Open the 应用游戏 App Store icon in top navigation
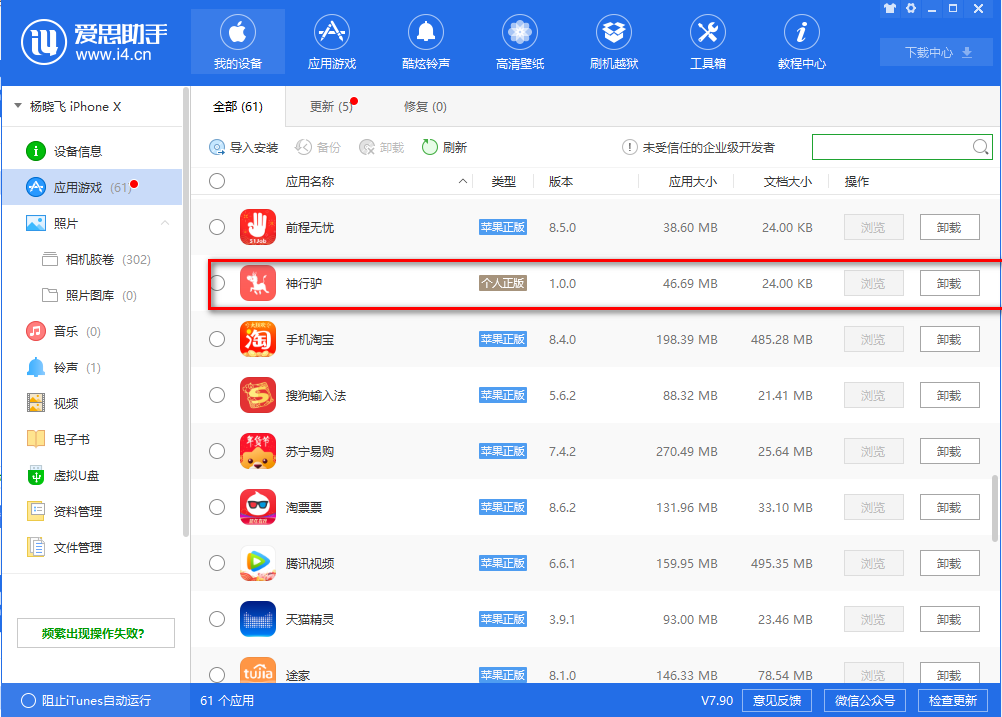The height and width of the screenshot is (717, 1002). pos(332,34)
